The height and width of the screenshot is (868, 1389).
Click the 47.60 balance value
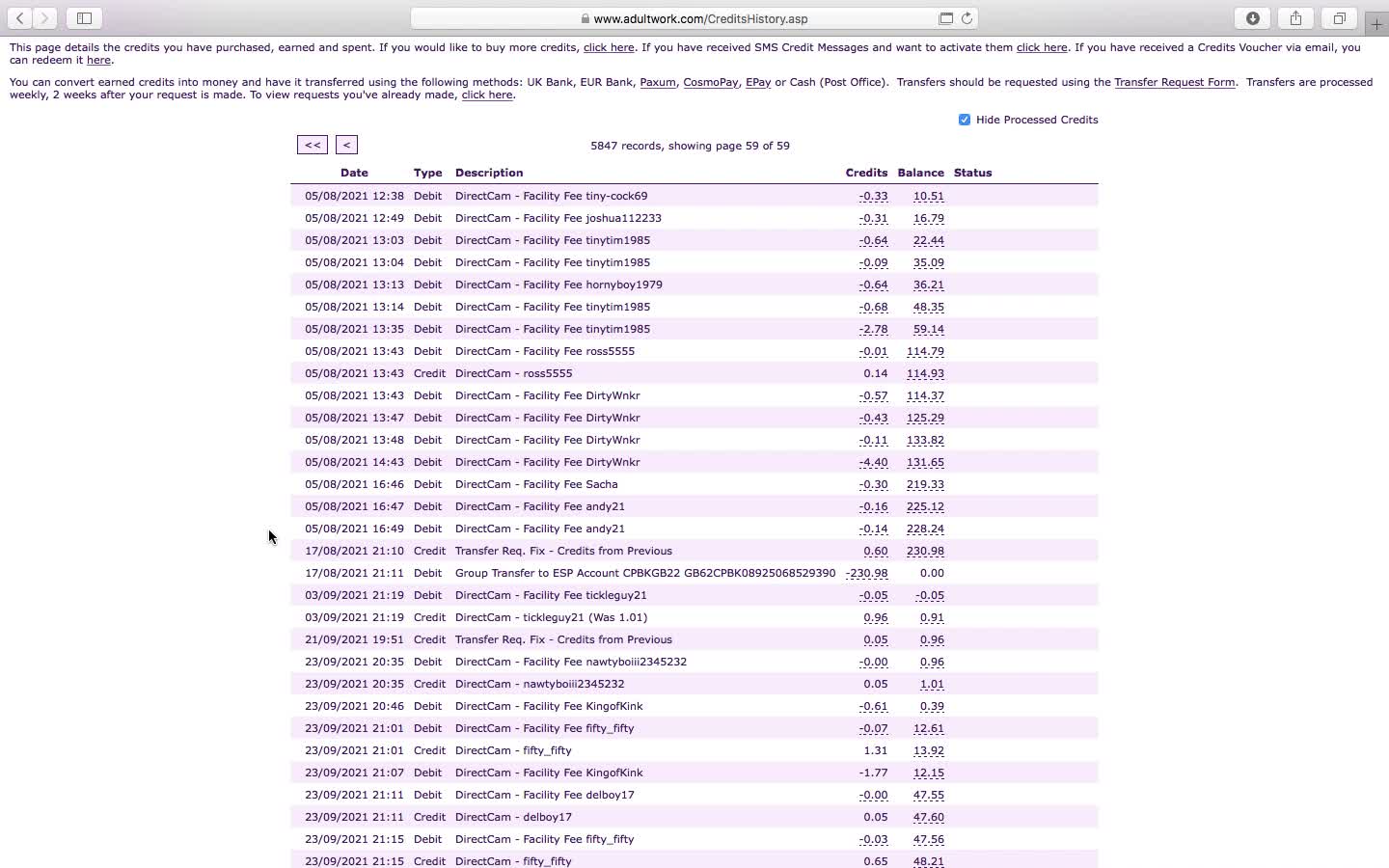tap(928, 817)
